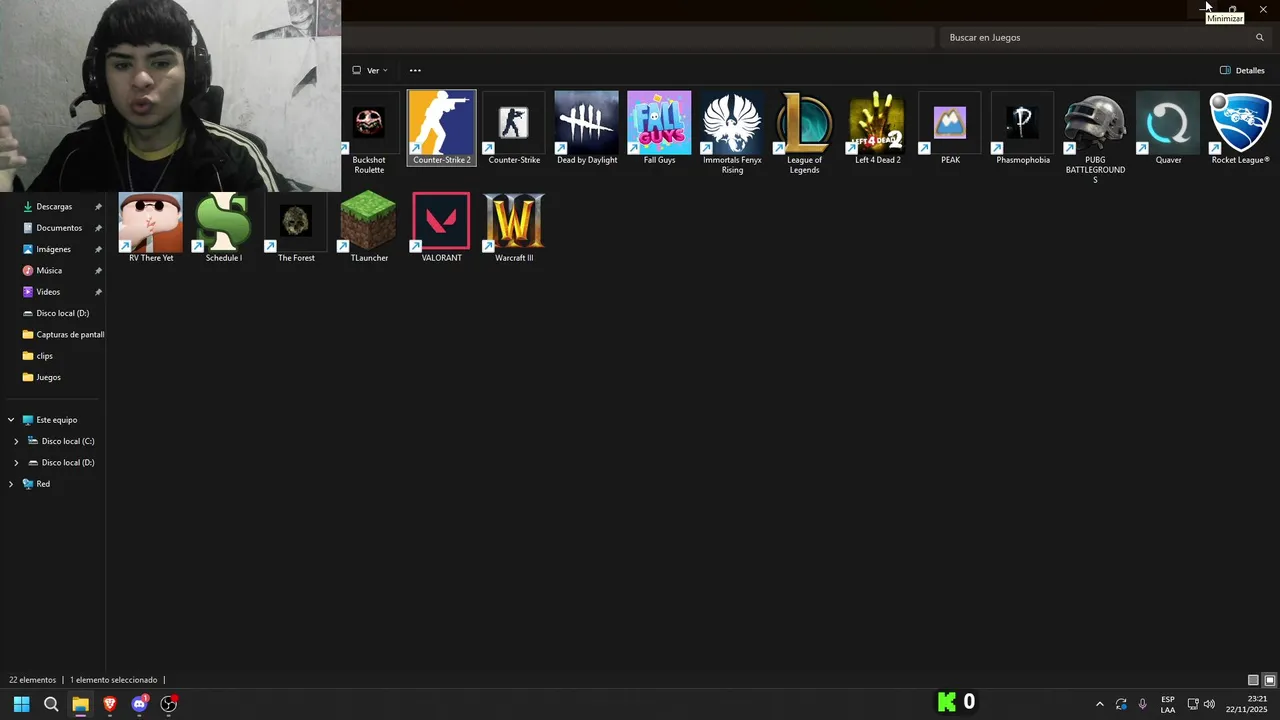
Task: Select the League of Legends shortcut
Action: click(x=804, y=133)
